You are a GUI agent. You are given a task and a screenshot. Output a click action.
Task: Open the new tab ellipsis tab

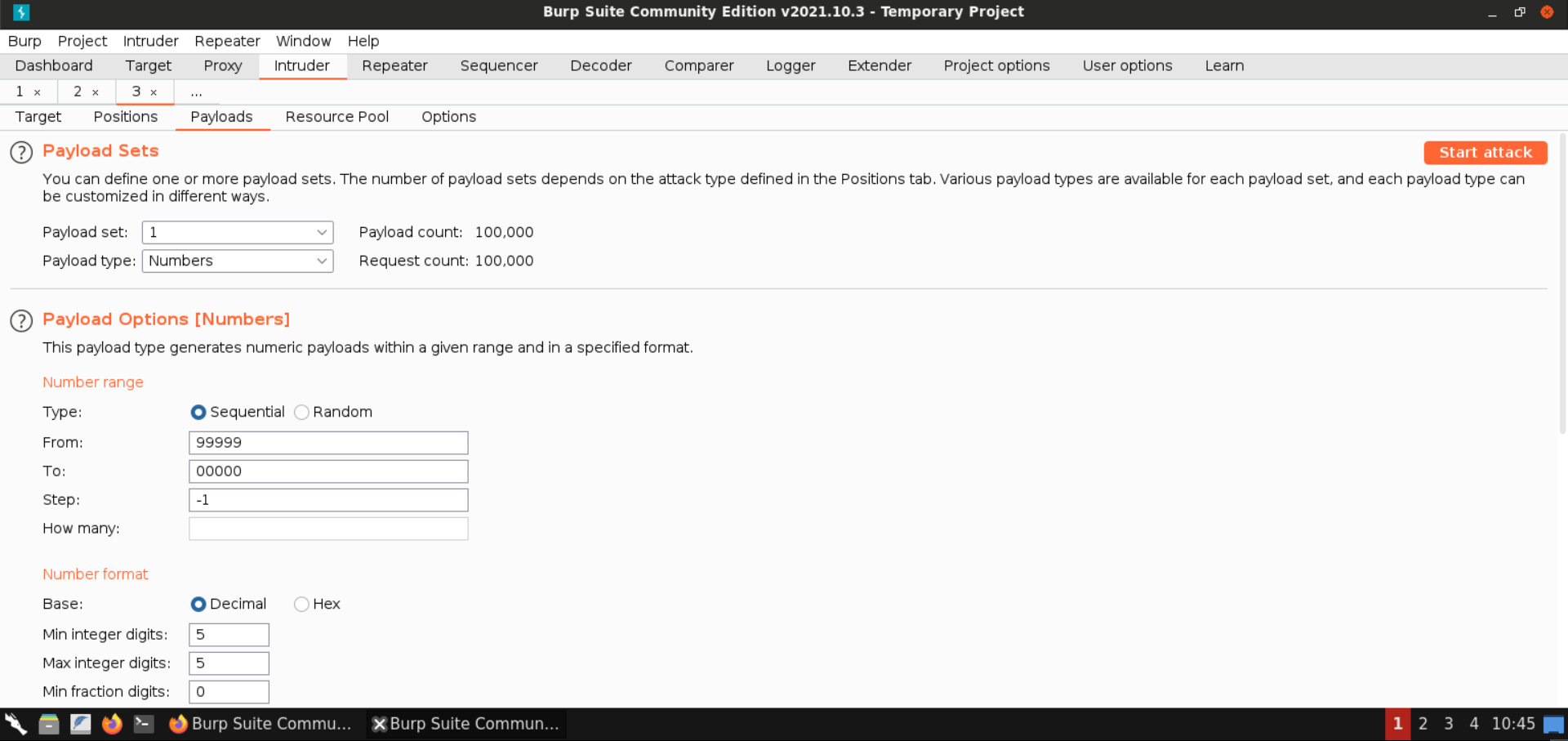pyautogui.click(x=196, y=92)
